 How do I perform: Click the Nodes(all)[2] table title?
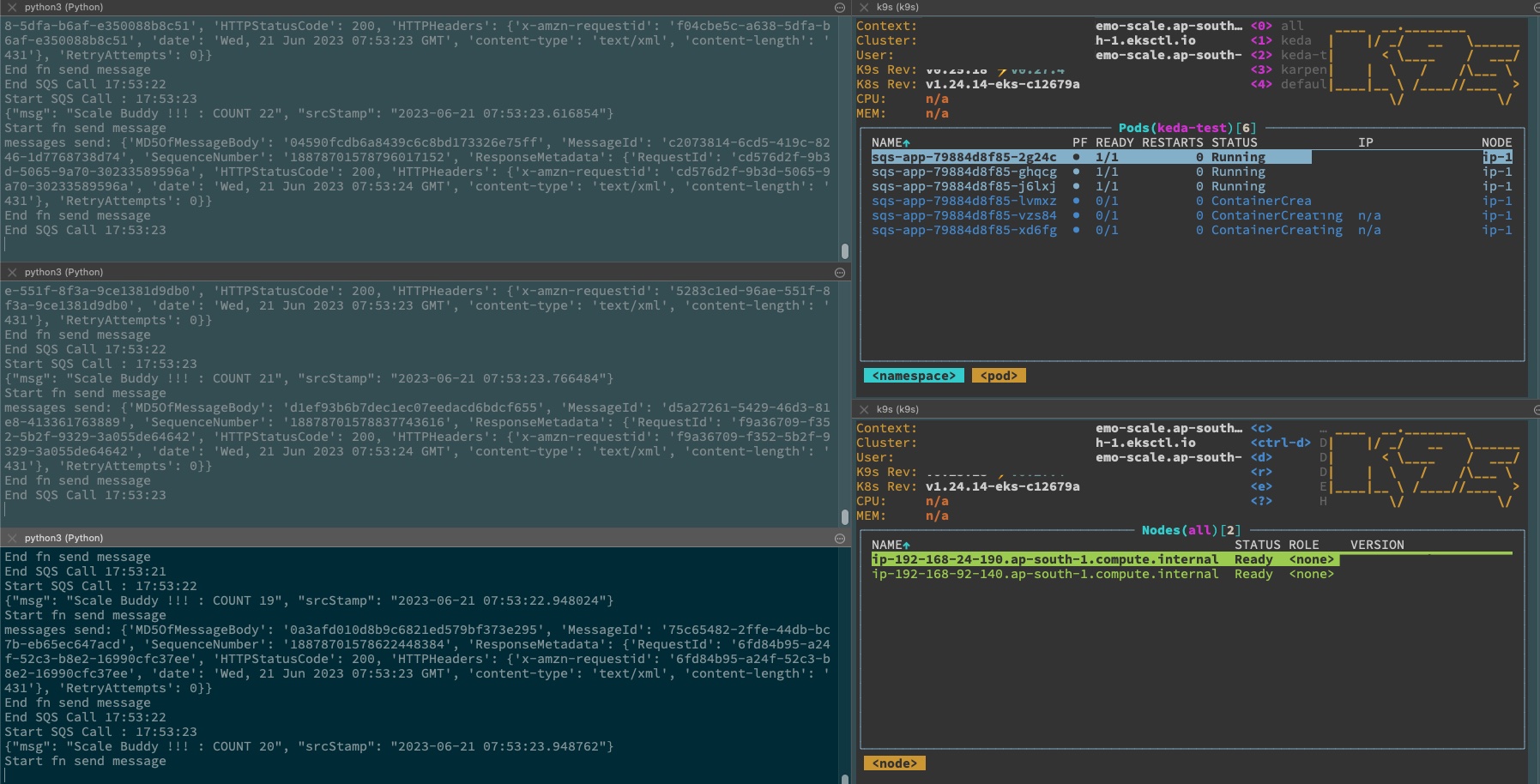click(x=1192, y=530)
